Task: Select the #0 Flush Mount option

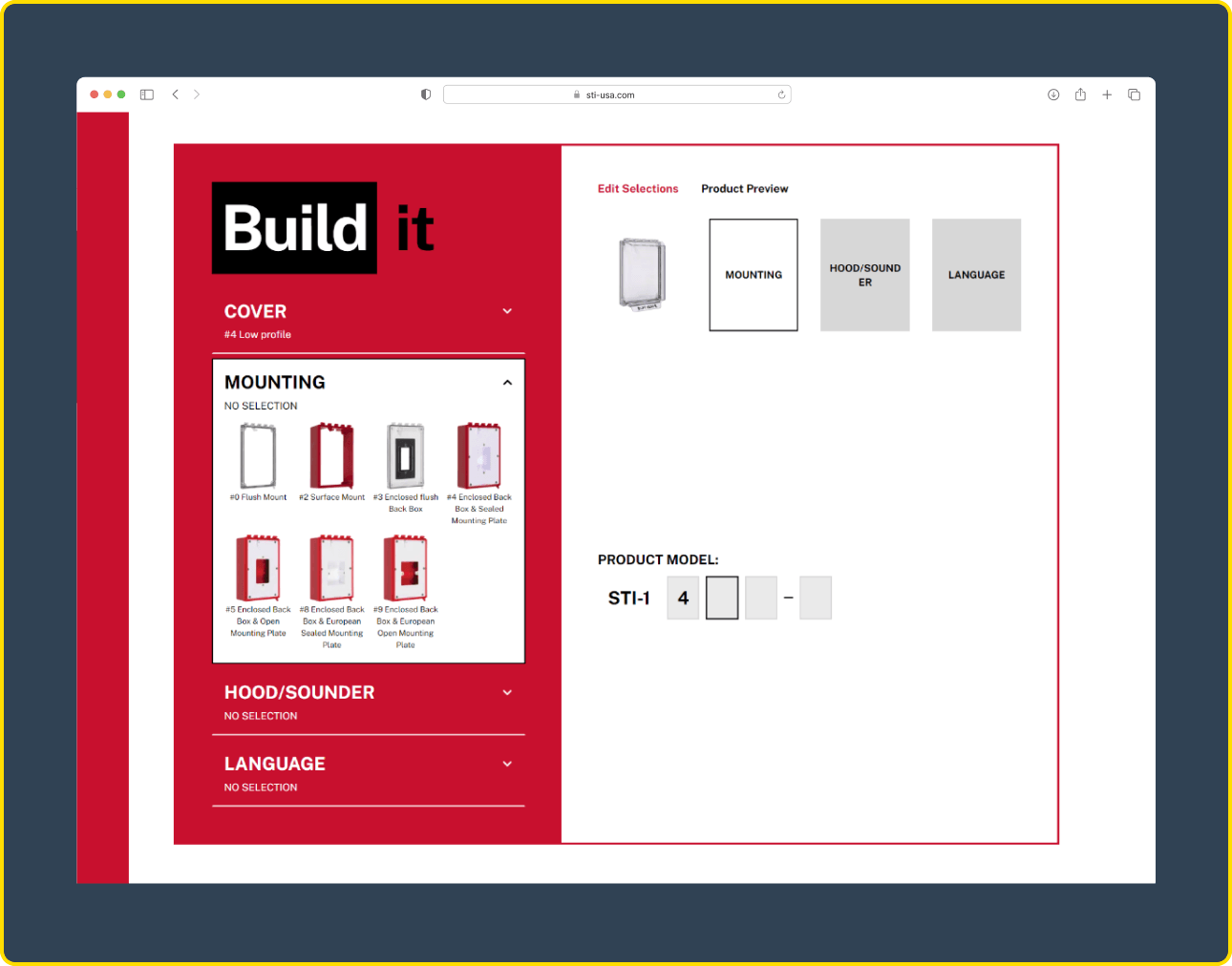Action: click(x=257, y=456)
